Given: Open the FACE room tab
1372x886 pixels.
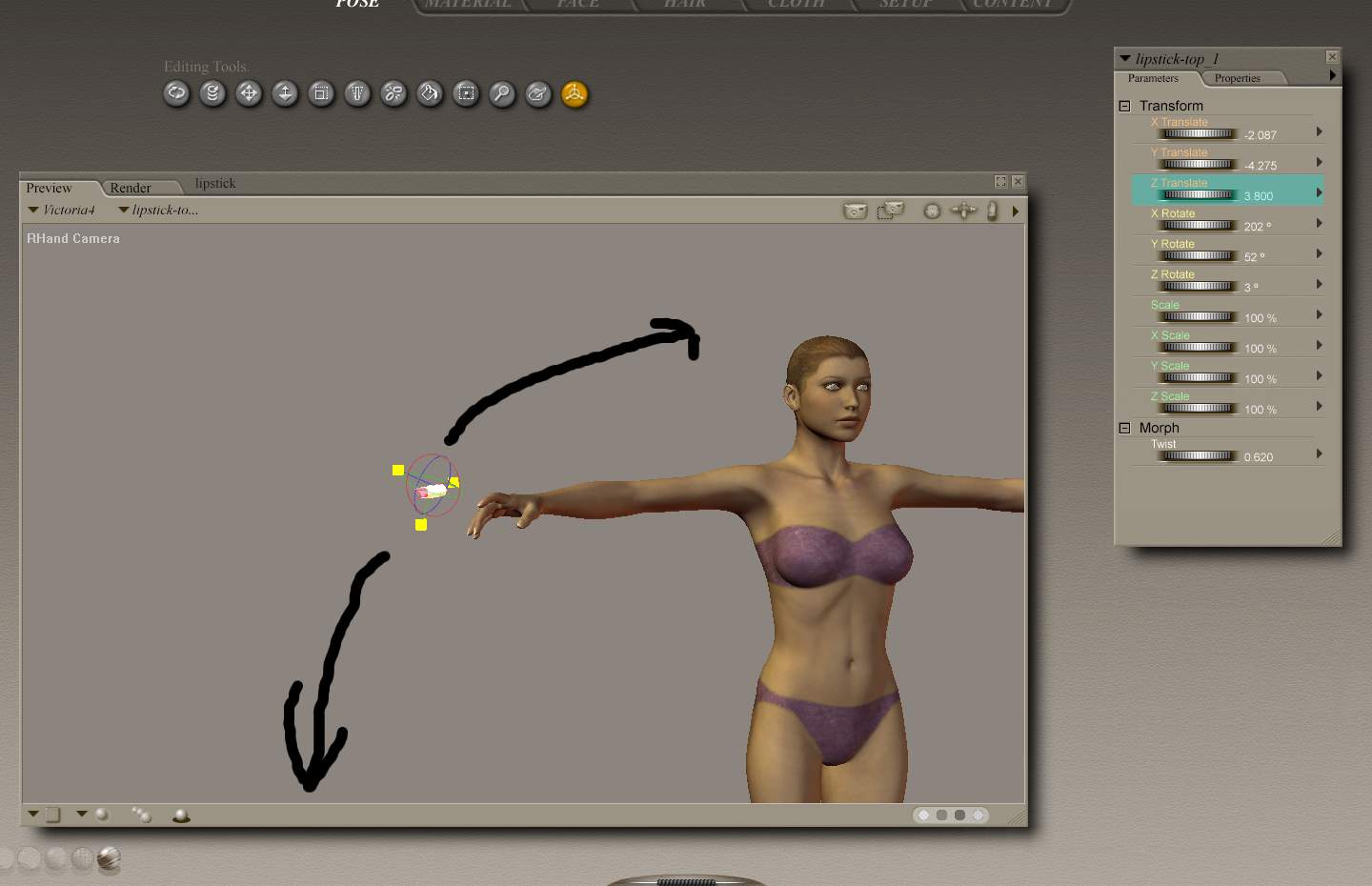Looking at the screenshot, I should [x=577, y=5].
